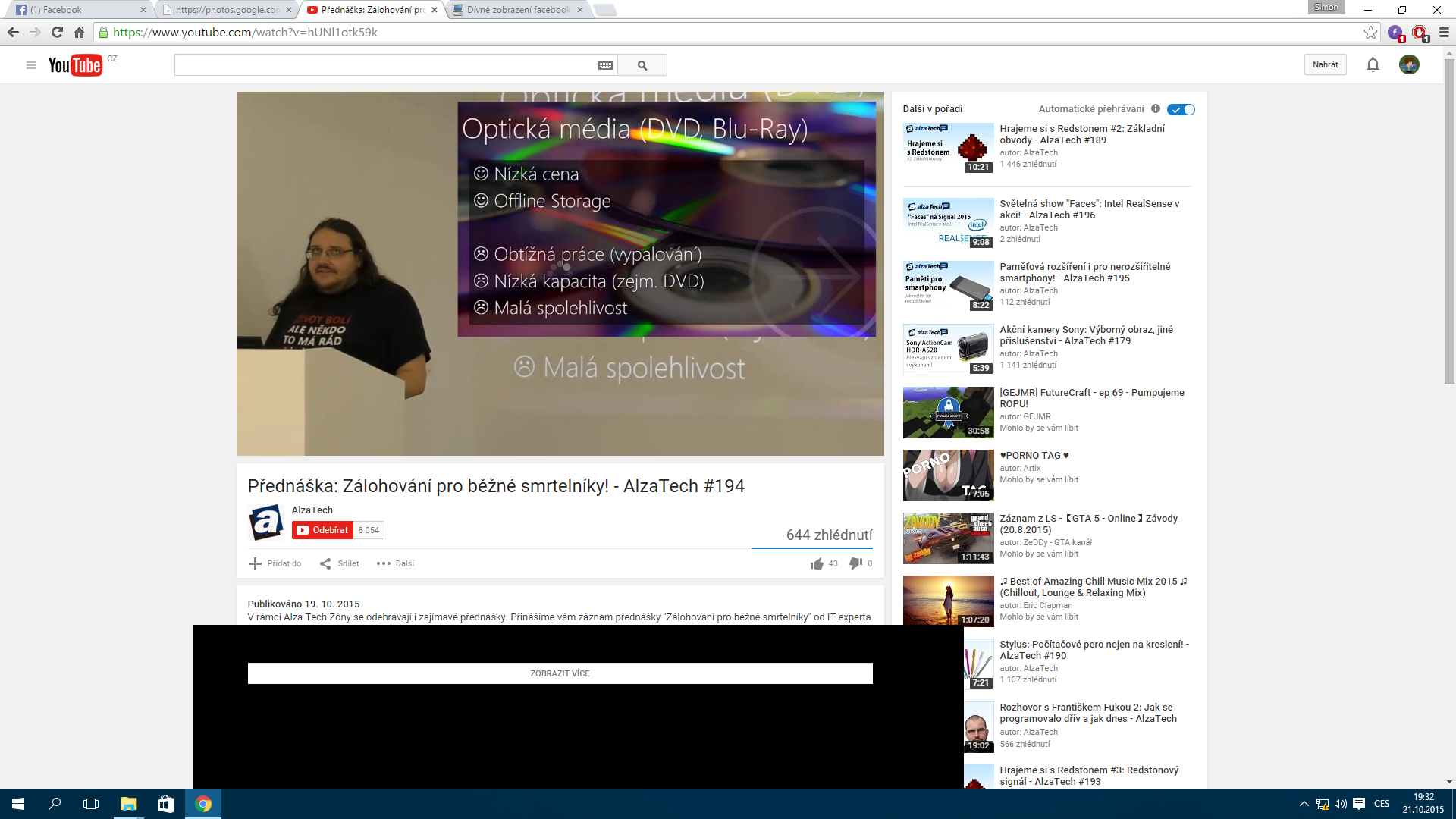Switch to the Facebook tab
The image size is (1456, 819).
[x=76, y=10]
